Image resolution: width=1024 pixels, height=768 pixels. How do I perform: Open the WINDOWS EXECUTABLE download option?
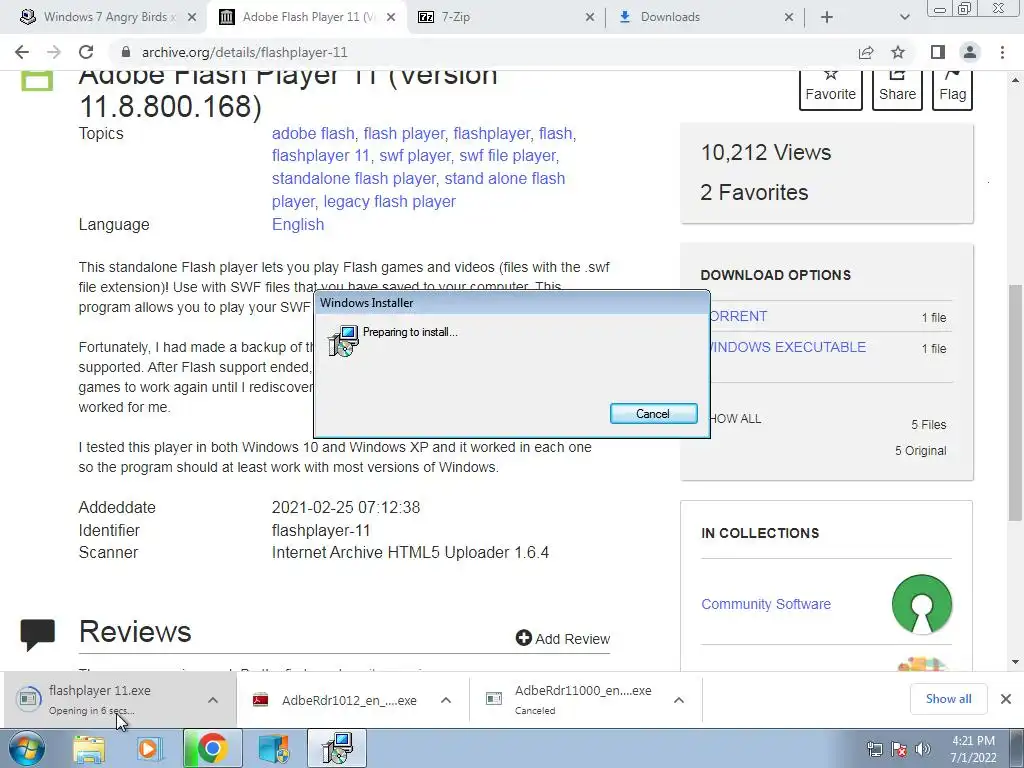[x=786, y=347]
